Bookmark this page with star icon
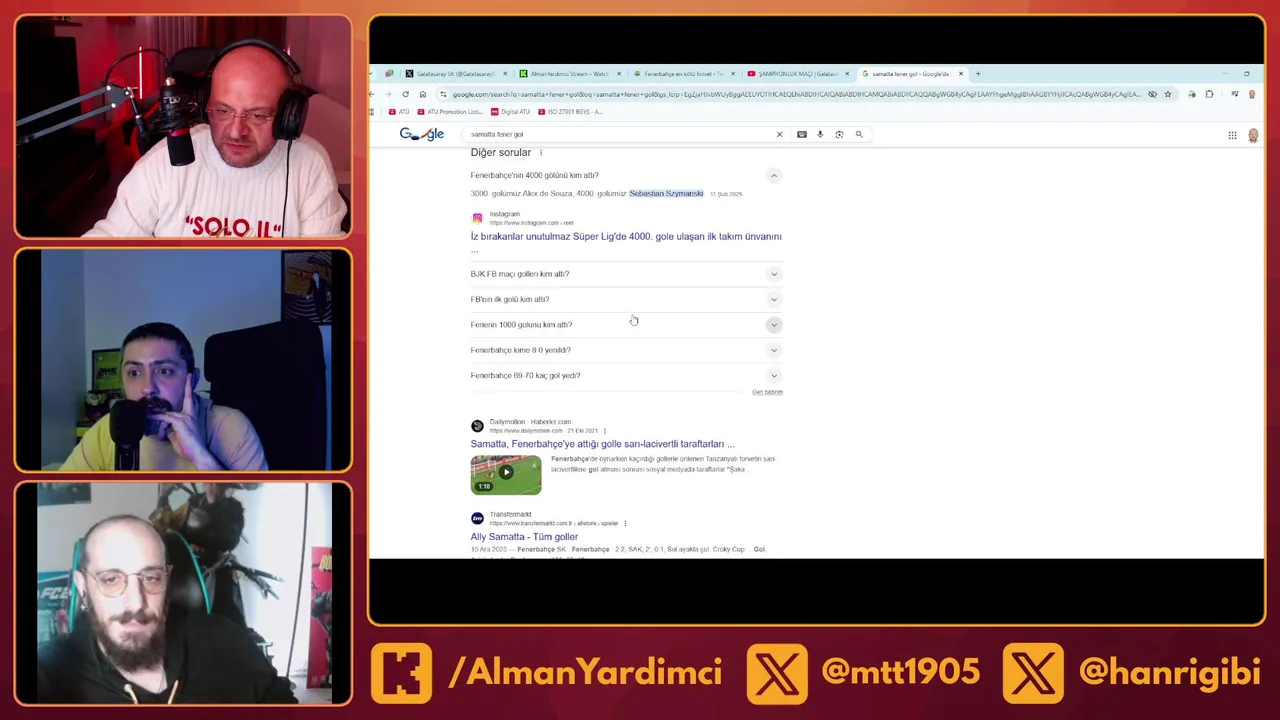This screenshot has height=720, width=1280. pyautogui.click(x=1167, y=94)
